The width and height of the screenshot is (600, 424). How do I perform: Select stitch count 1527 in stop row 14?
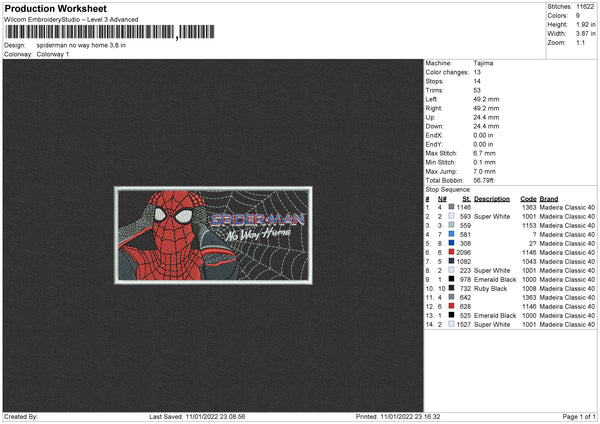pos(464,325)
